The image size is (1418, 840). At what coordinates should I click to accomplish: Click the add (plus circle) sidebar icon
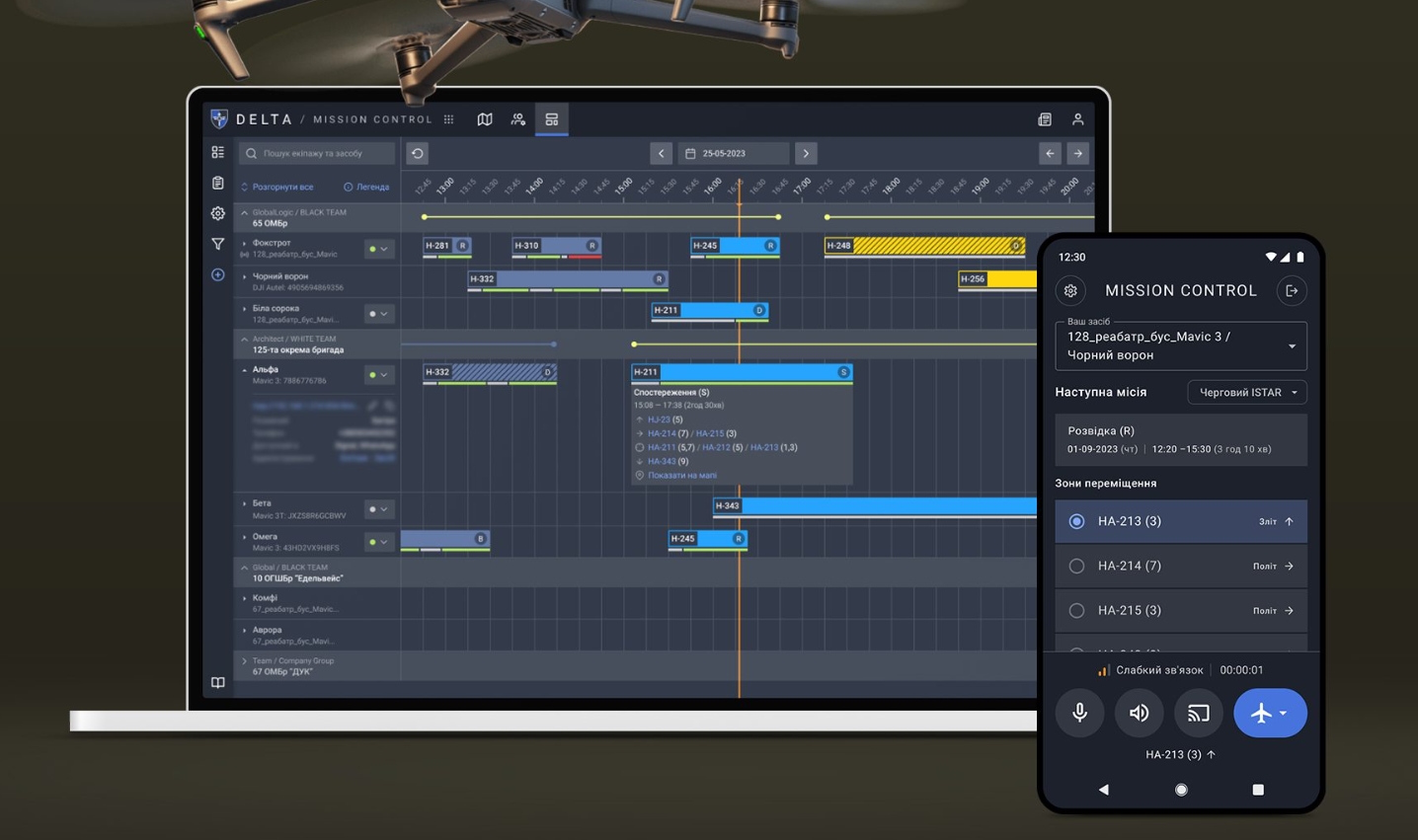pyautogui.click(x=218, y=274)
